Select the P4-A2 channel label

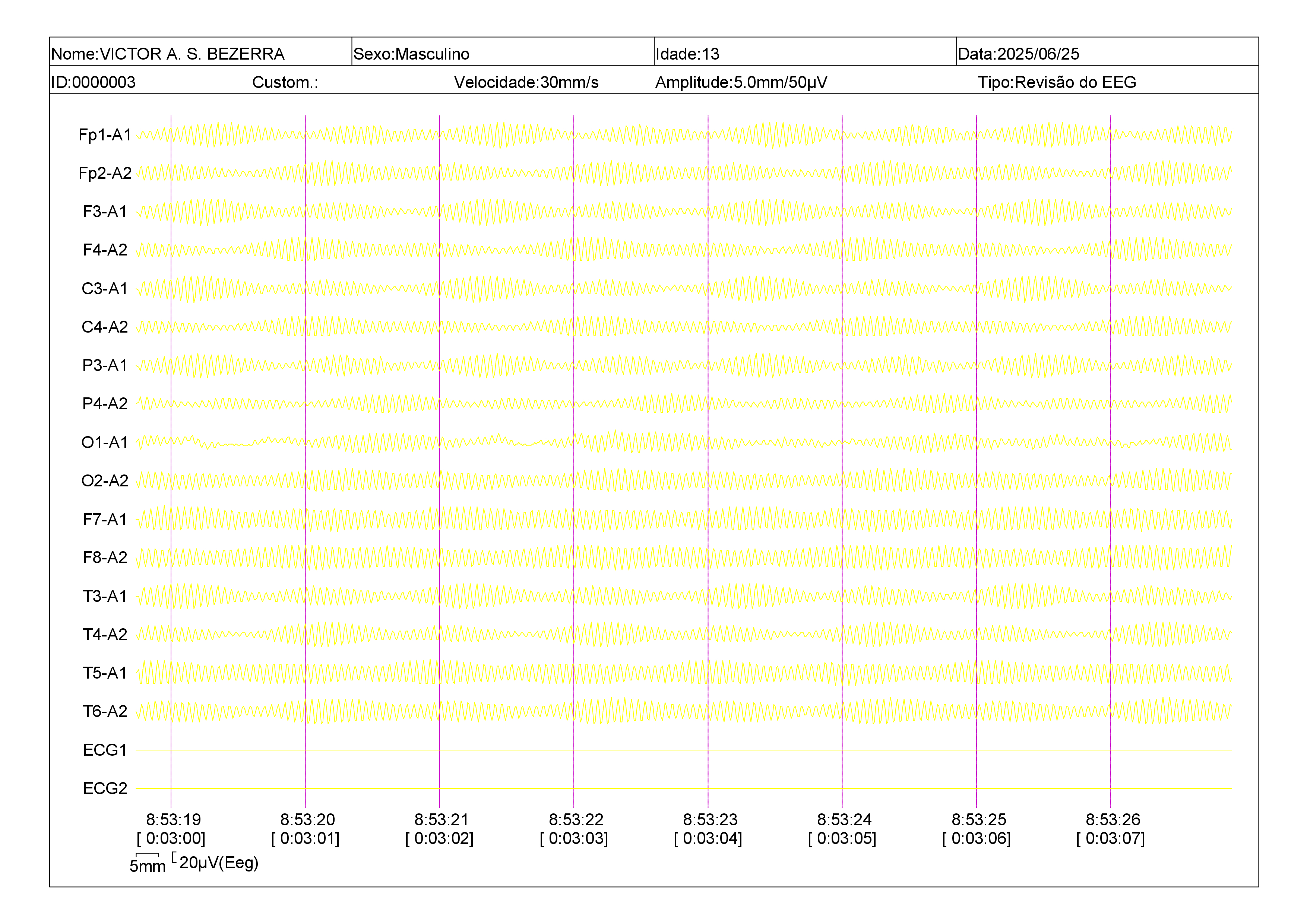coord(105,403)
